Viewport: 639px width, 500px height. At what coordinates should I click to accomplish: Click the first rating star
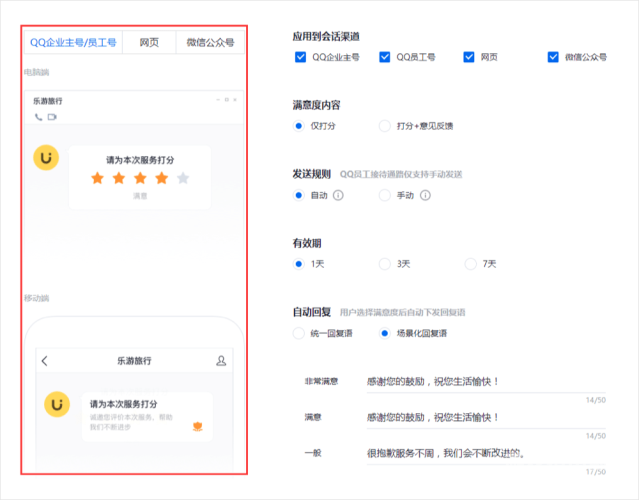tap(97, 178)
